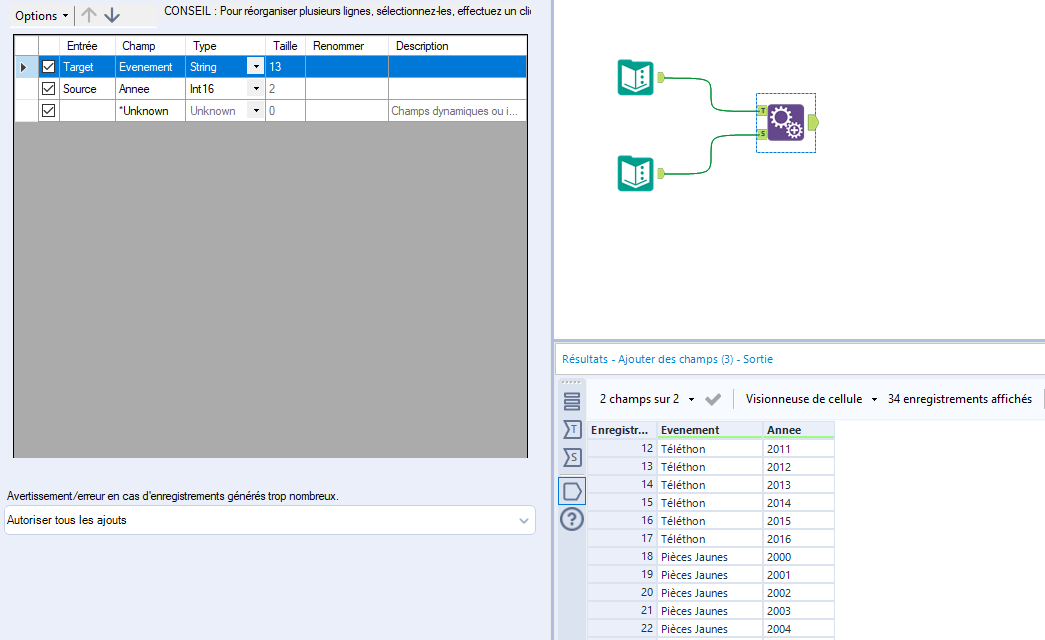Open the Results help question mark
The image size is (1045, 640).
(x=571, y=519)
